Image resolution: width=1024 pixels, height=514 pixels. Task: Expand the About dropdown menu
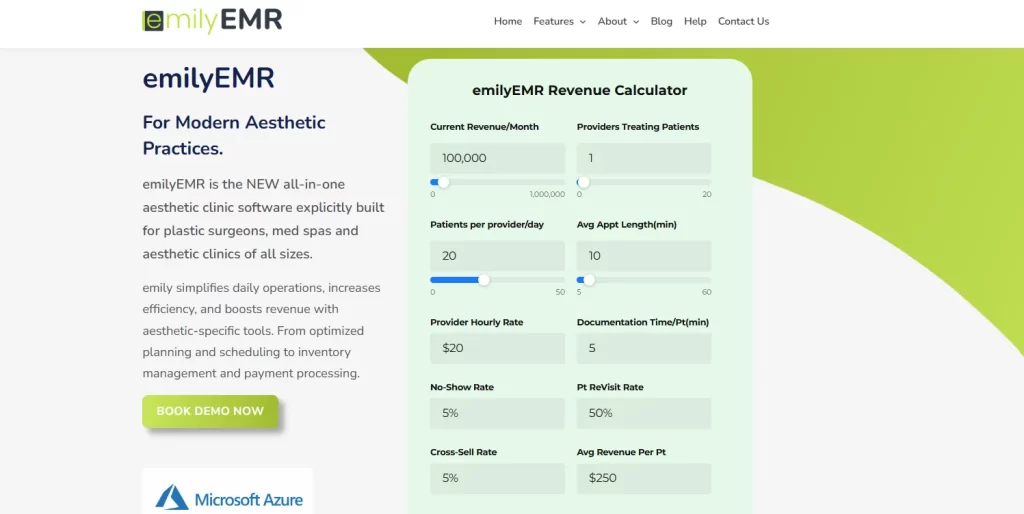coord(618,21)
